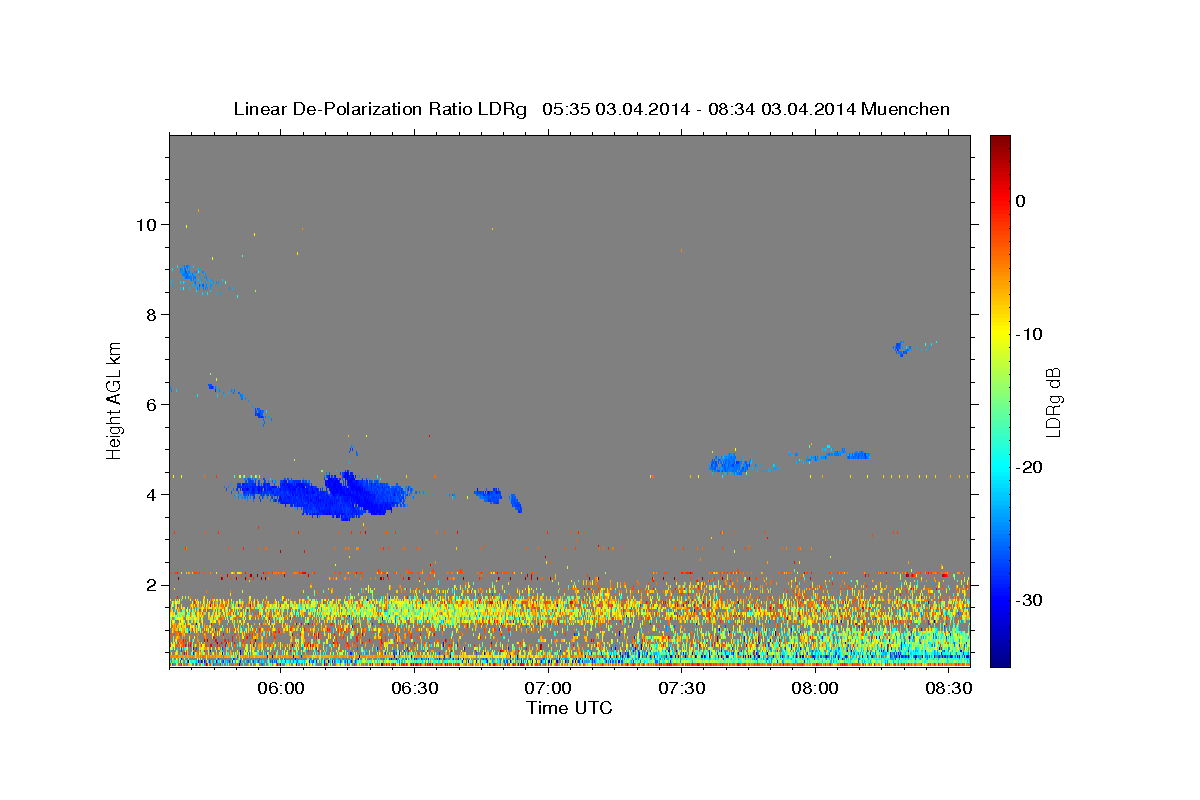Click the height tick label 2

(x=153, y=584)
